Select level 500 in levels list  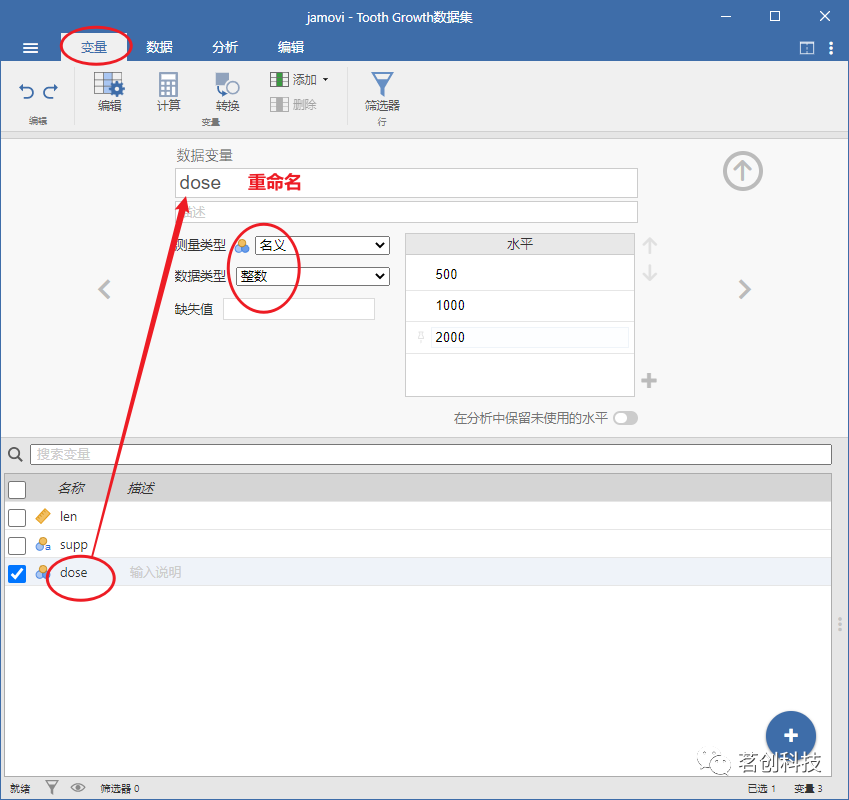(x=520, y=274)
